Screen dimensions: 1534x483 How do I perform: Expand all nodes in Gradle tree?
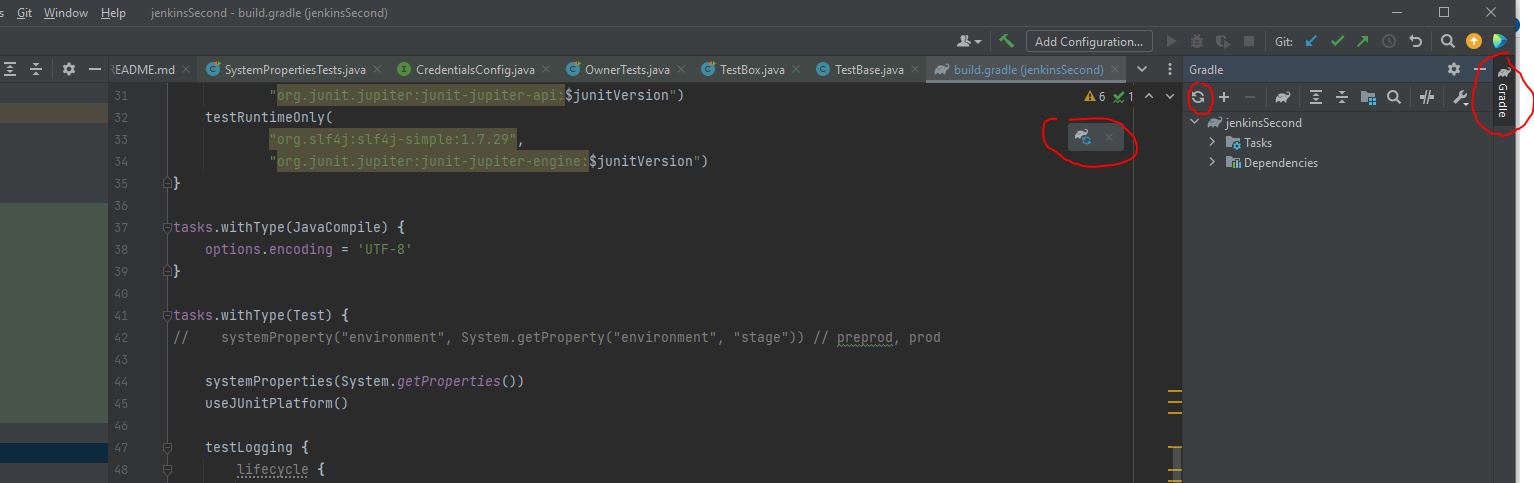pyautogui.click(x=1316, y=97)
